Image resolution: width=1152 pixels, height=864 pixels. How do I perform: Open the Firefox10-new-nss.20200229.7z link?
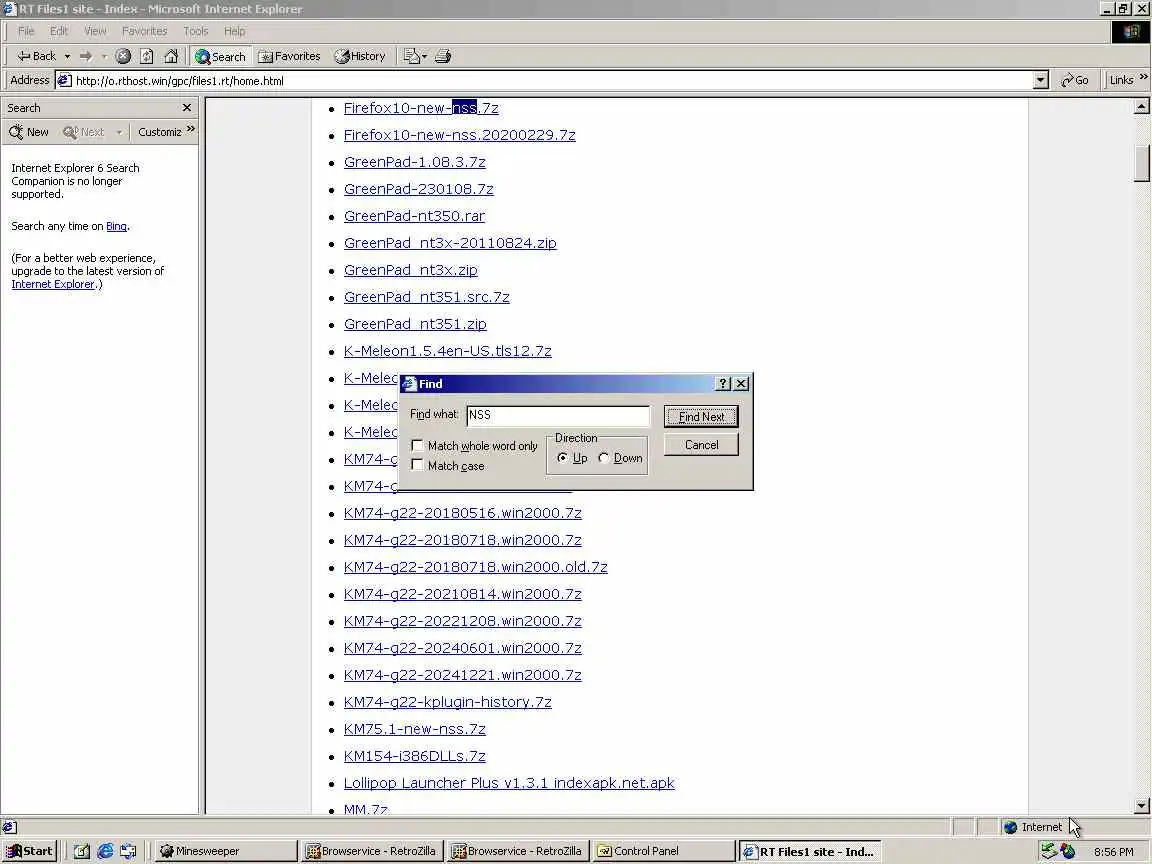pos(459,135)
